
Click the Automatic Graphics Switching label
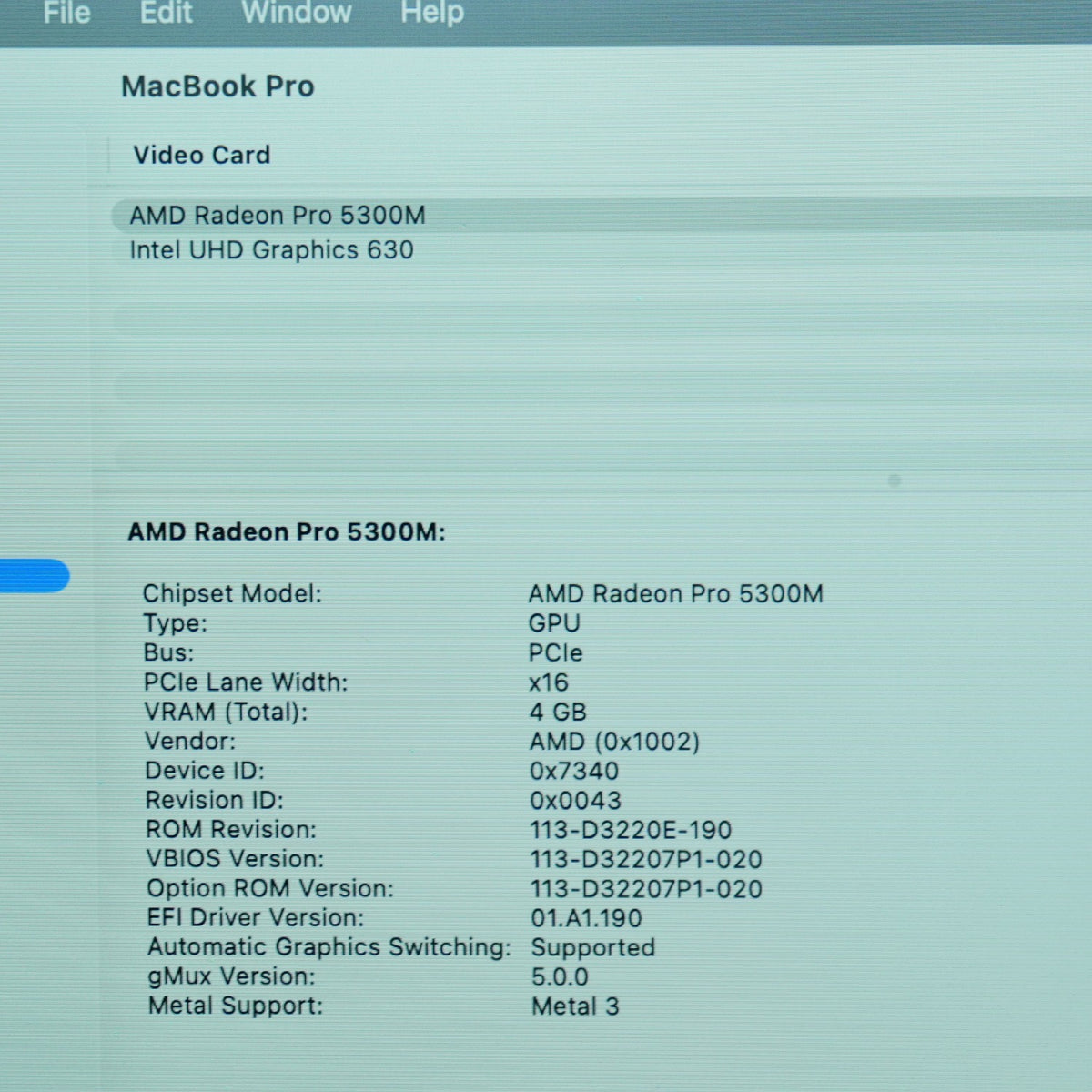click(329, 947)
